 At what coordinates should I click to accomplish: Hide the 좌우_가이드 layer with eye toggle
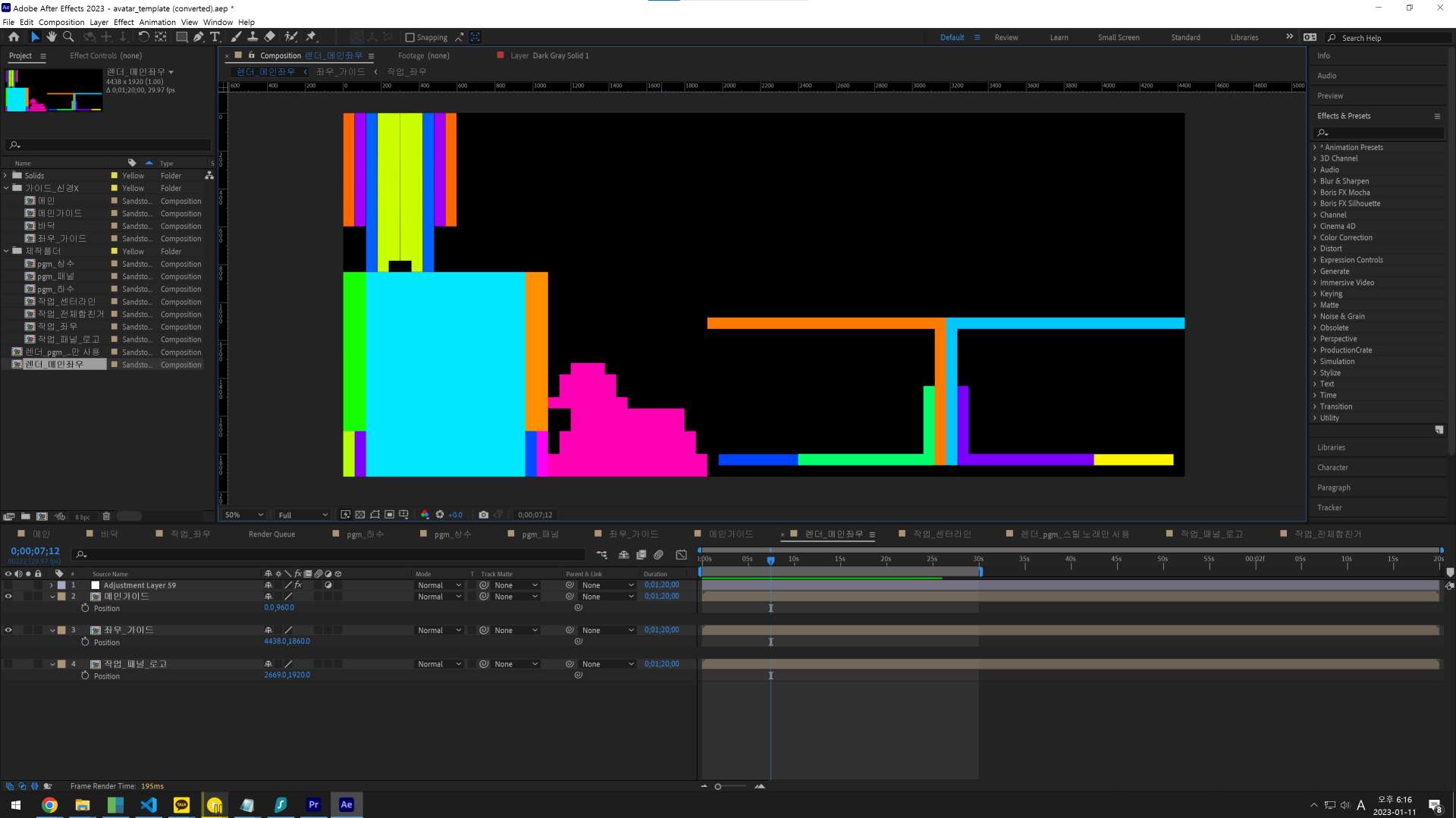pos(8,630)
